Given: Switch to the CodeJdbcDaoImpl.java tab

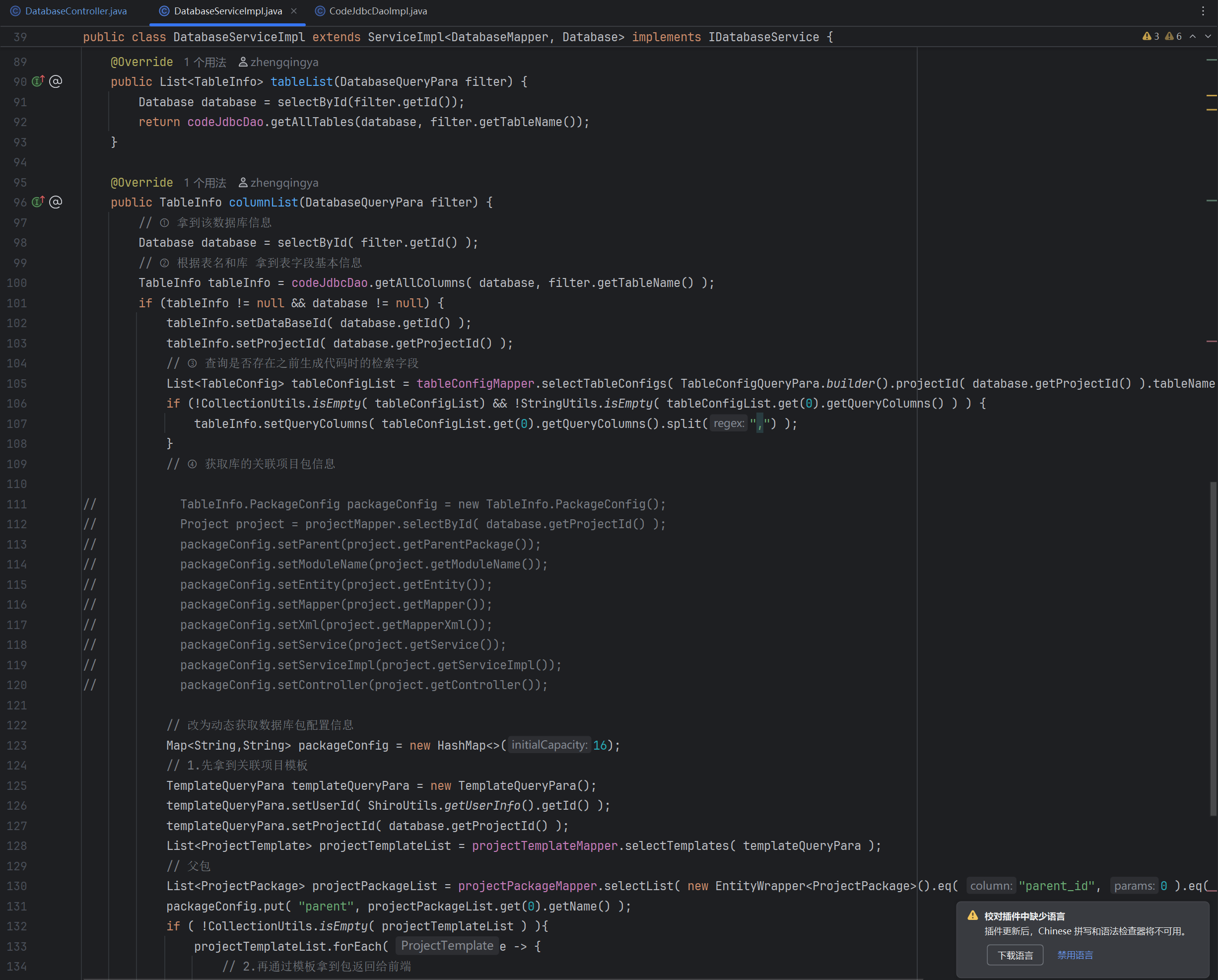Looking at the screenshot, I should [378, 11].
